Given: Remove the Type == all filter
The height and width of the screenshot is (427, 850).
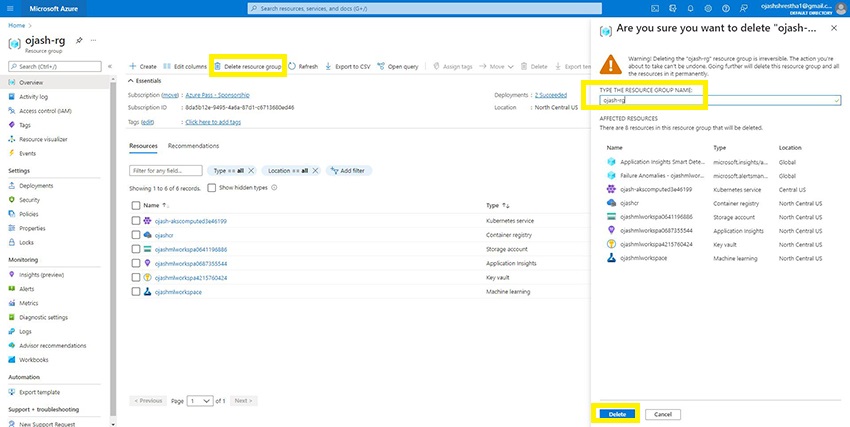Looking at the screenshot, I should click(251, 171).
